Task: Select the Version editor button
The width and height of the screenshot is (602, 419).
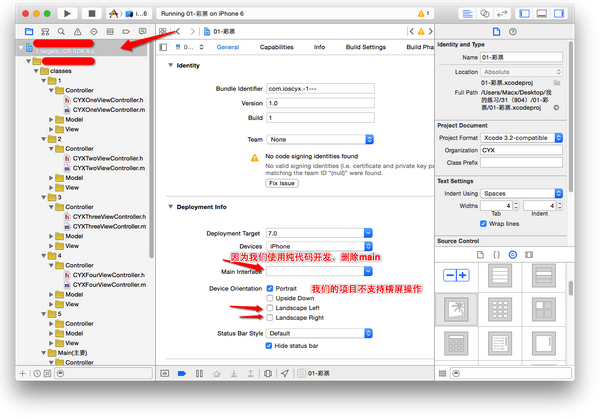Action: click(x=502, y=14)
